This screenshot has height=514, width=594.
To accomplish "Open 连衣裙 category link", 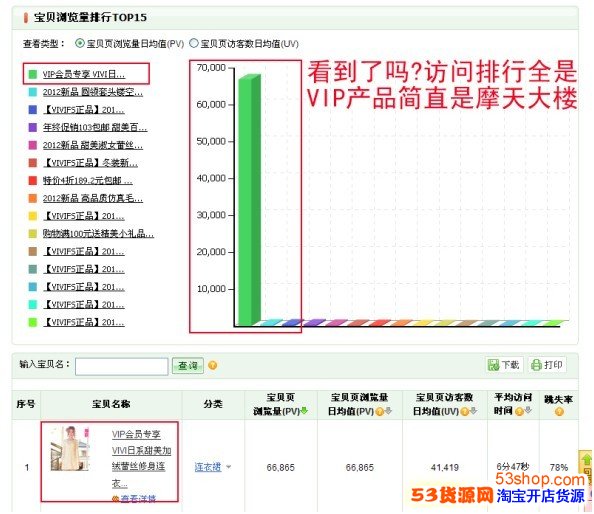I will tap(208, 467).
